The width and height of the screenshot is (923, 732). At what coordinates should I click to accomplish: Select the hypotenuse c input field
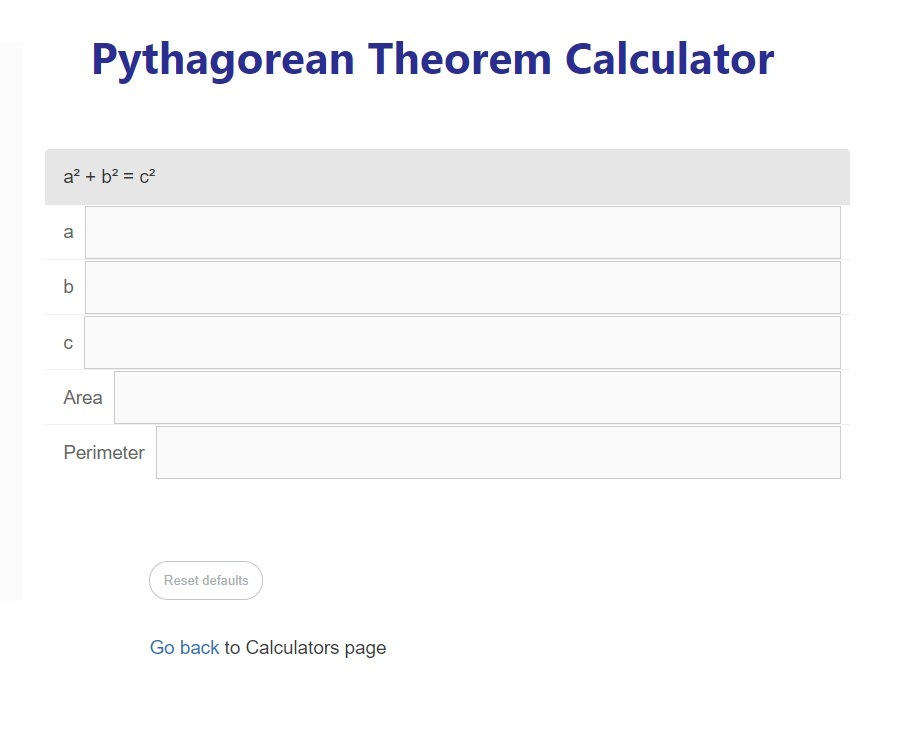pos(462,342)
